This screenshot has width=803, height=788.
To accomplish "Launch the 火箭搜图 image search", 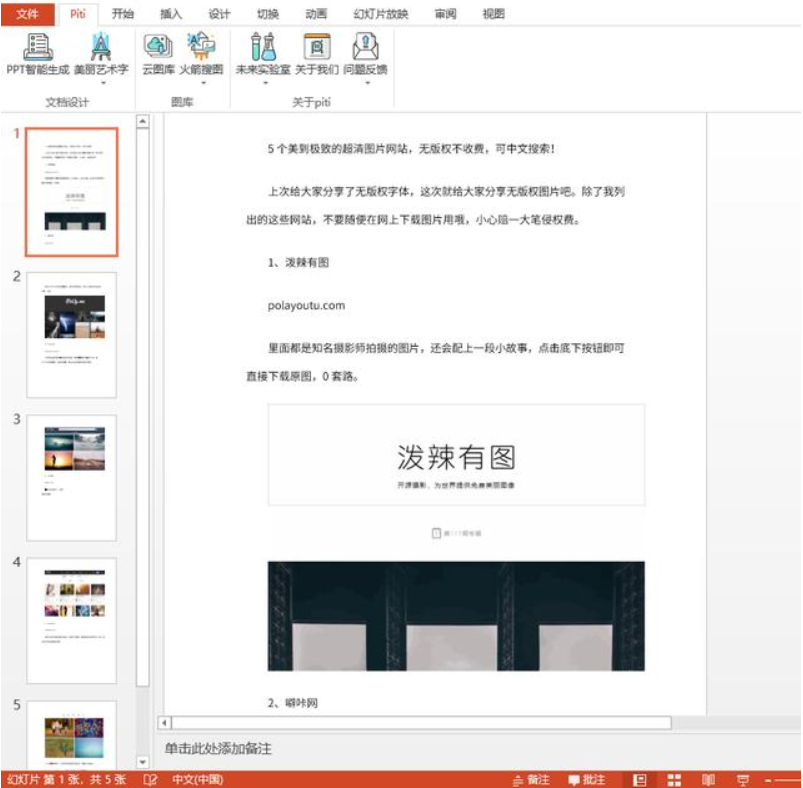I will [201, 54].
